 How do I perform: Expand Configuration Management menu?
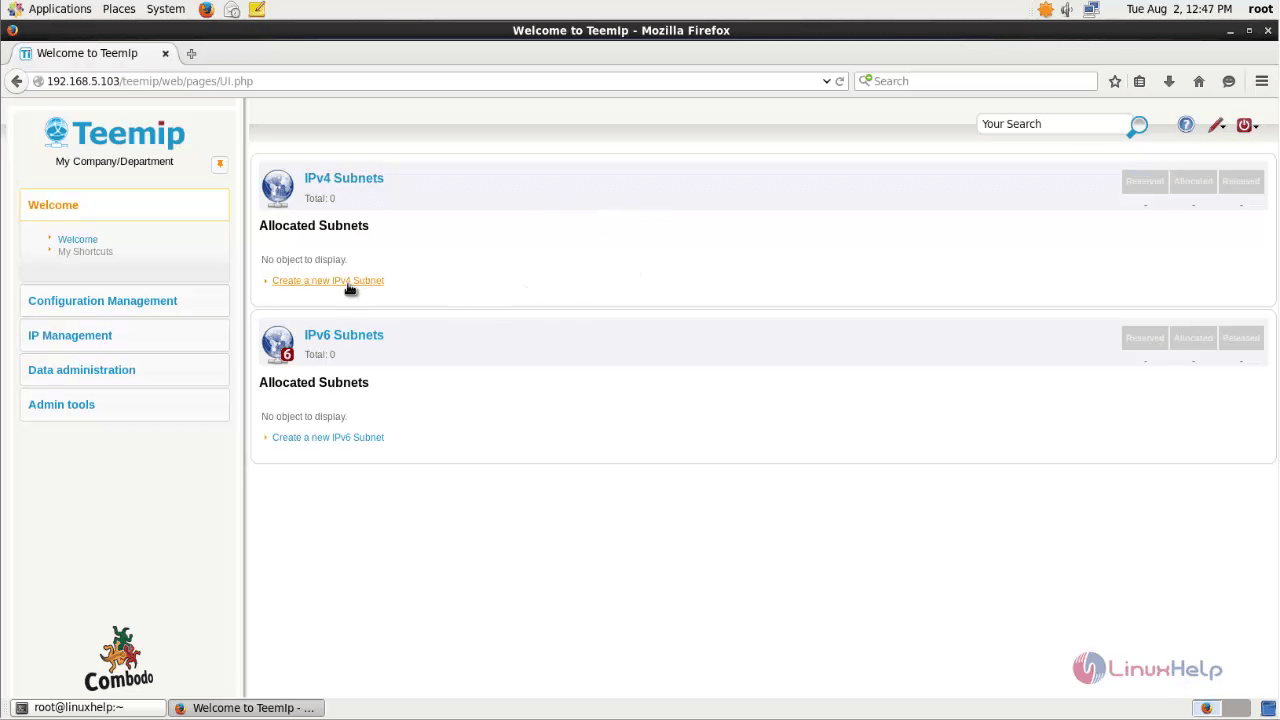pyautogui.click(x=124, y=301)
